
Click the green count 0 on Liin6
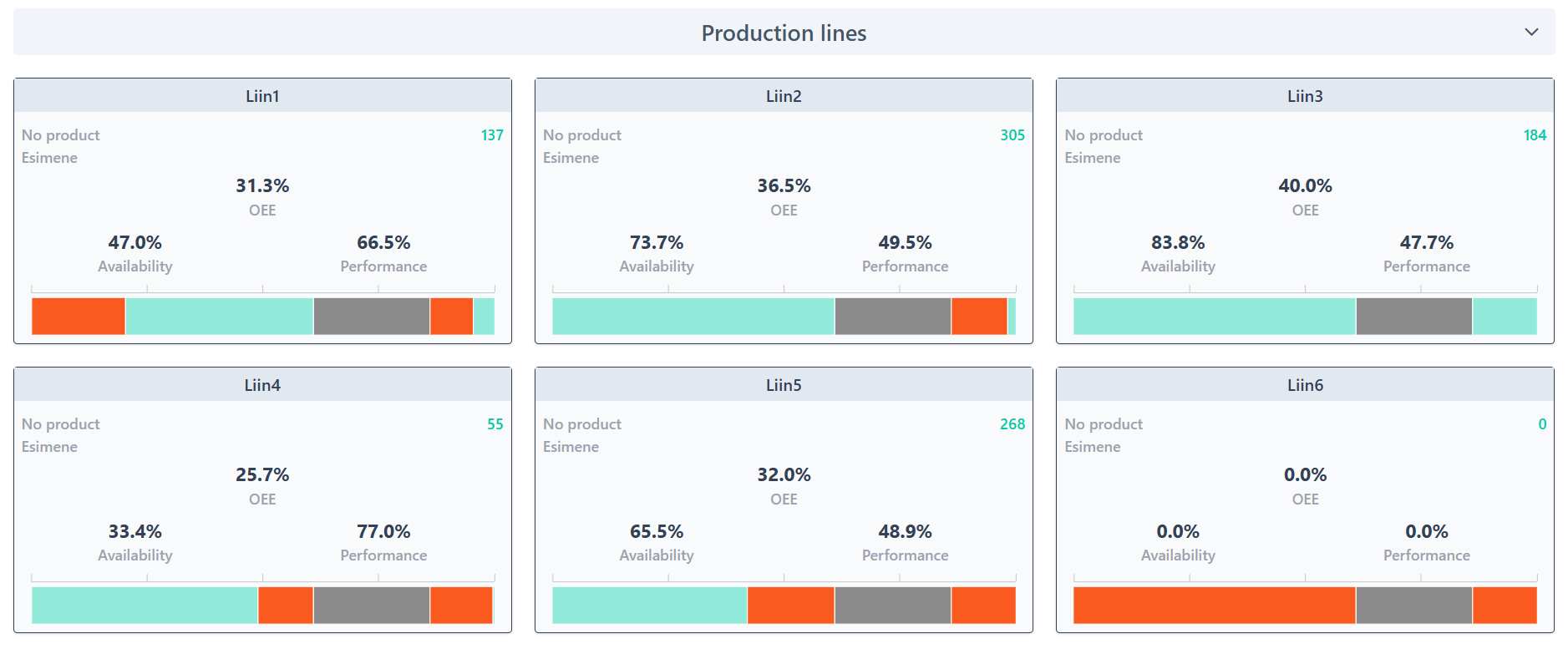[1542, 424]
